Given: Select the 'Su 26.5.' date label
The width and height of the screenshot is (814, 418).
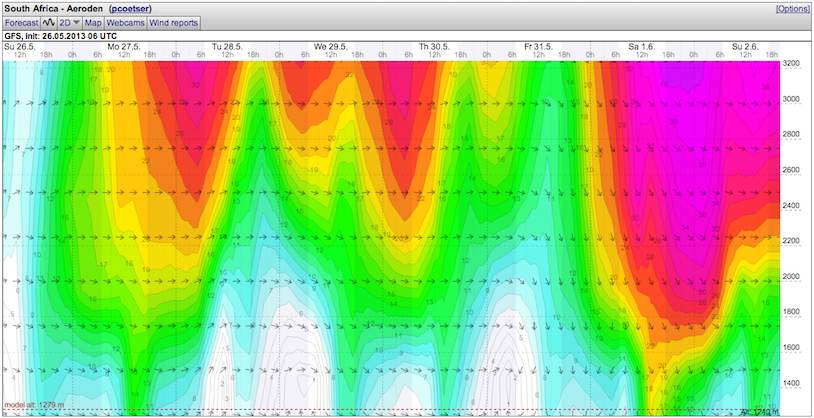Looking at the screenshot, I should (x=19, y=46).
